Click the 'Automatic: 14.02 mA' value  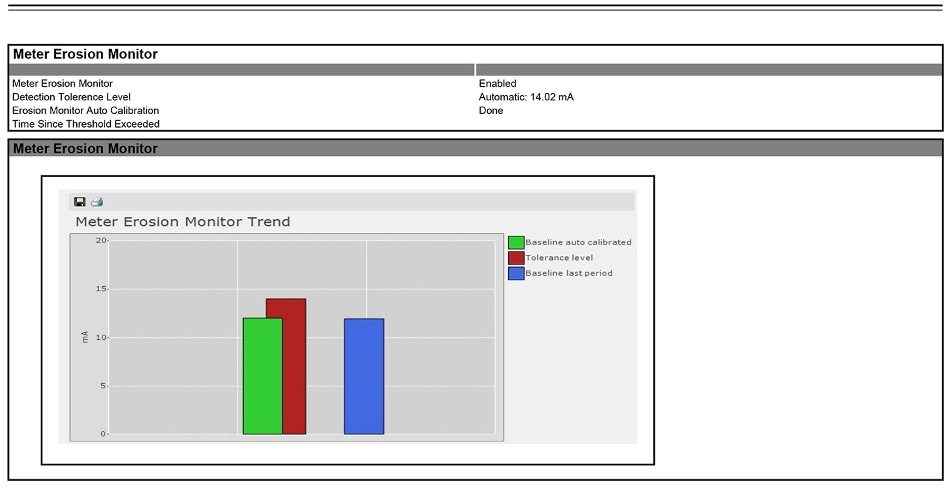(x=526, y=97)
